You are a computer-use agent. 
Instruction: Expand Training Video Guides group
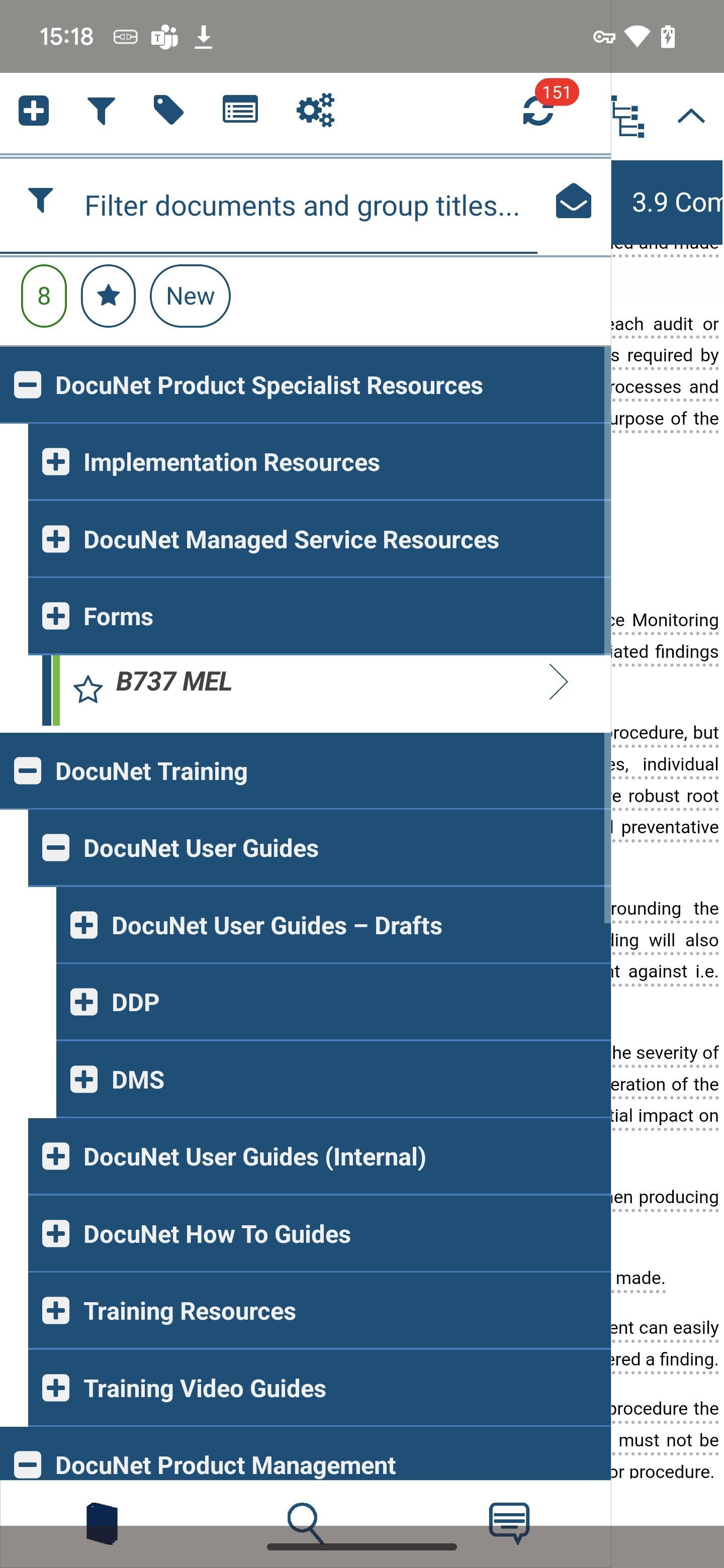[55, 1388]
